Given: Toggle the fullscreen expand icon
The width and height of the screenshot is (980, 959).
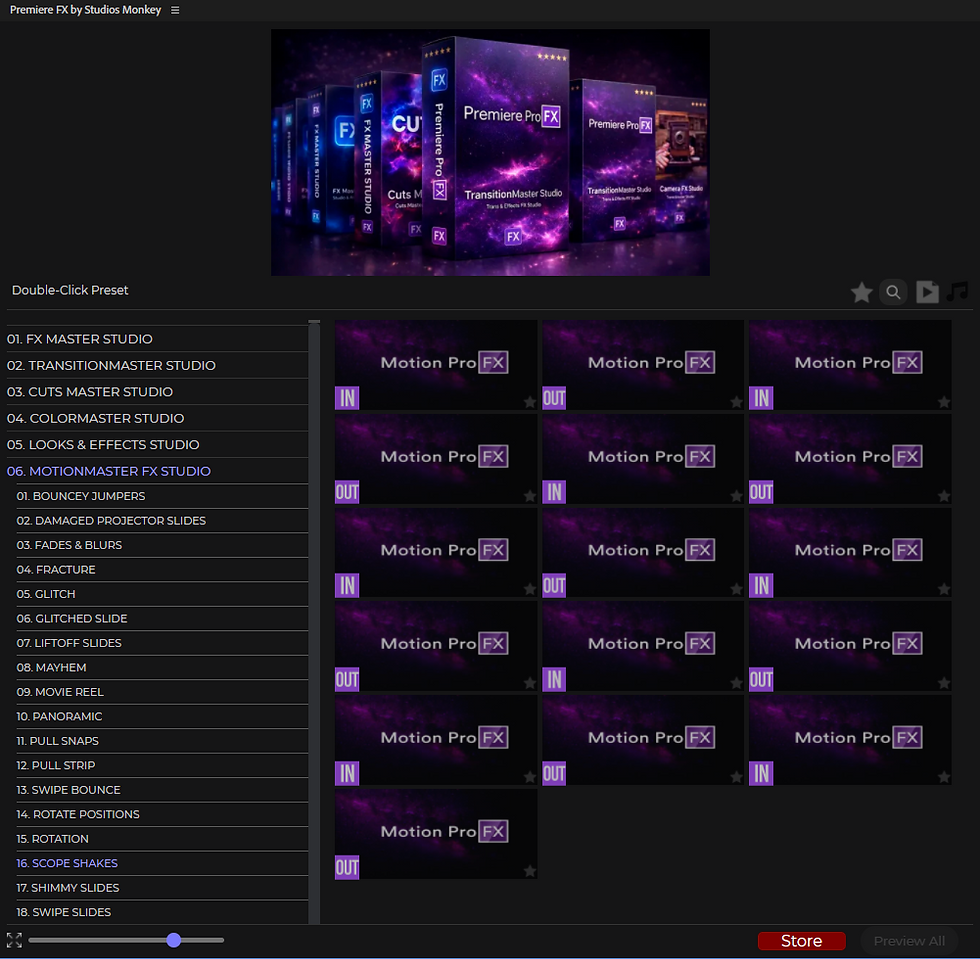Looking at the screenshot, I should (x=14, y=940).
